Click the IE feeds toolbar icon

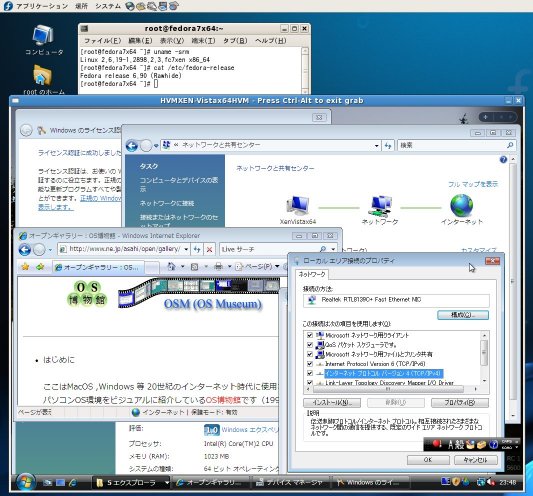pos(194,267)
